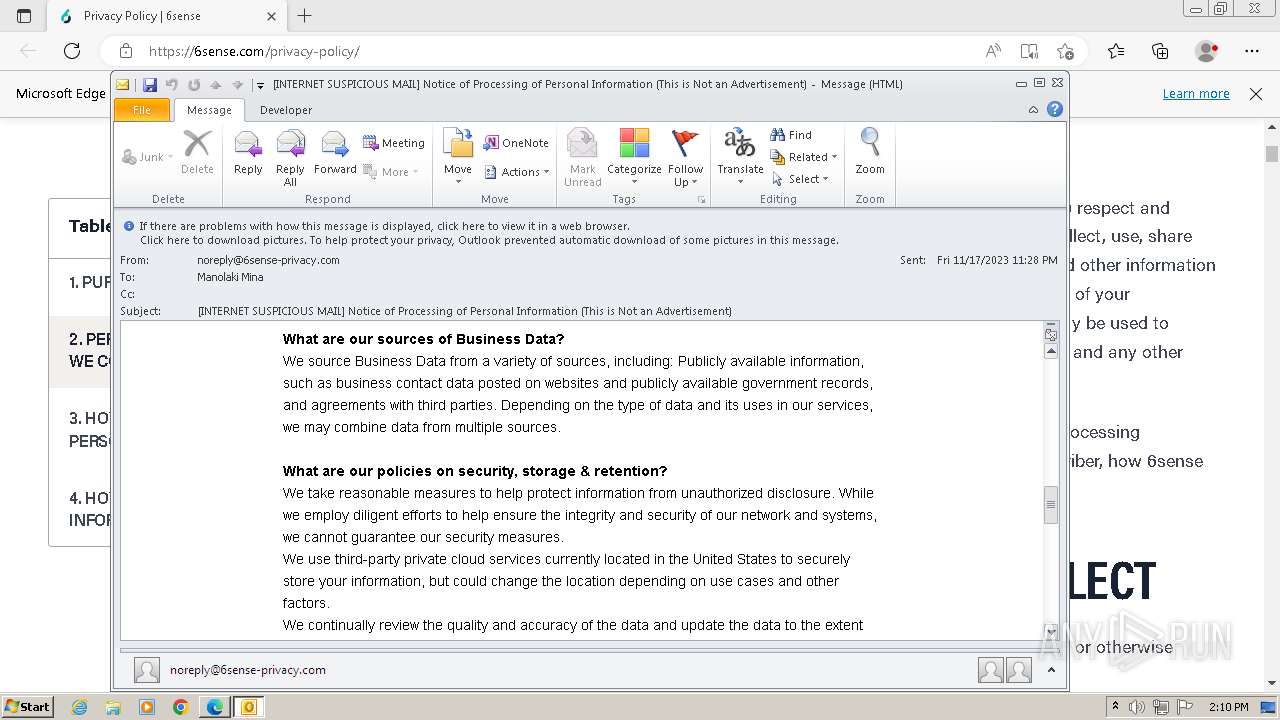Collapse the ribbon with the caret
Image resolution: width=1280 pixels, height=720 pixels.
coord(1033,110)
